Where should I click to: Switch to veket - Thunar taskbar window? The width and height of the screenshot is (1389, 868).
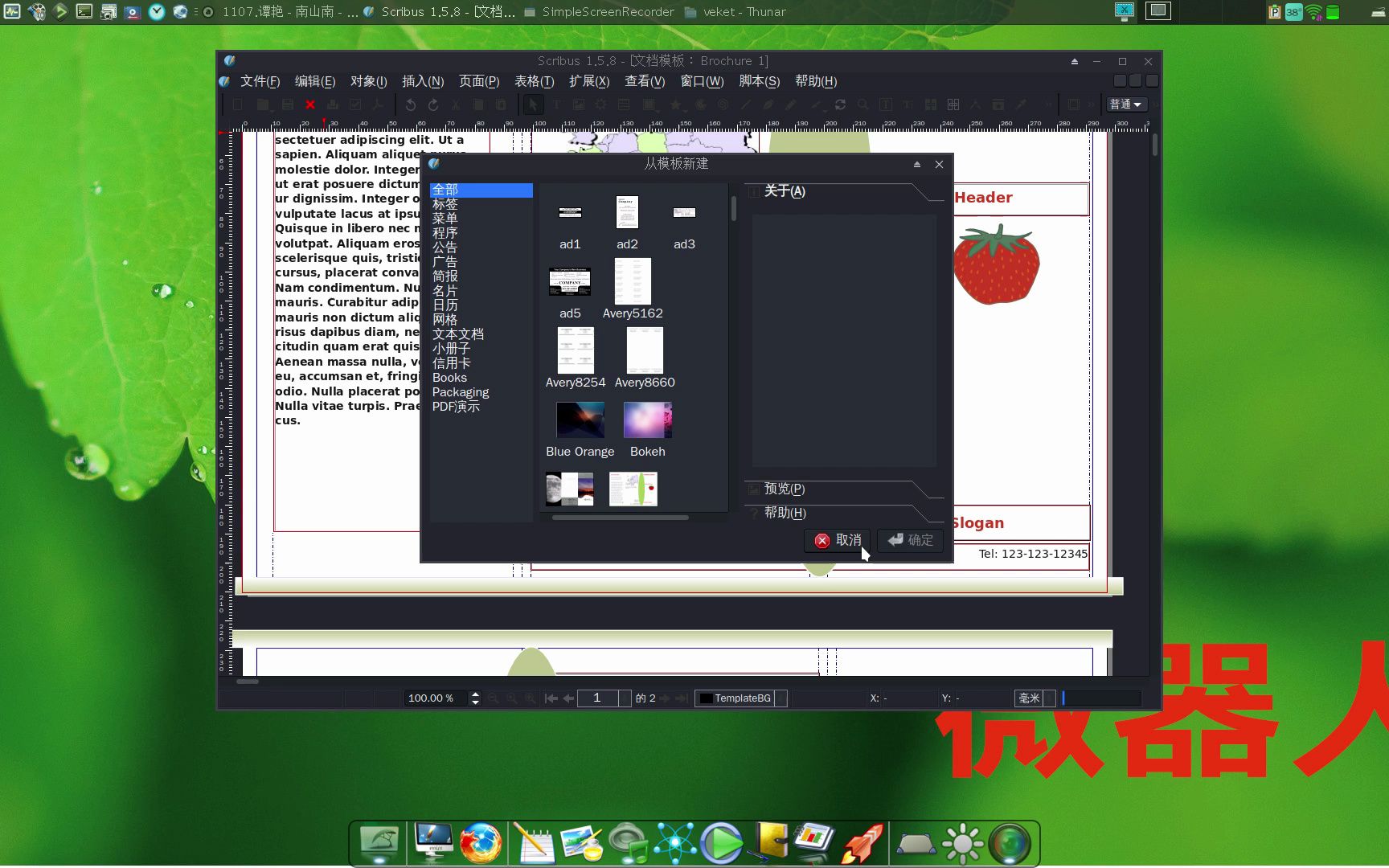[x=735, y=12]
